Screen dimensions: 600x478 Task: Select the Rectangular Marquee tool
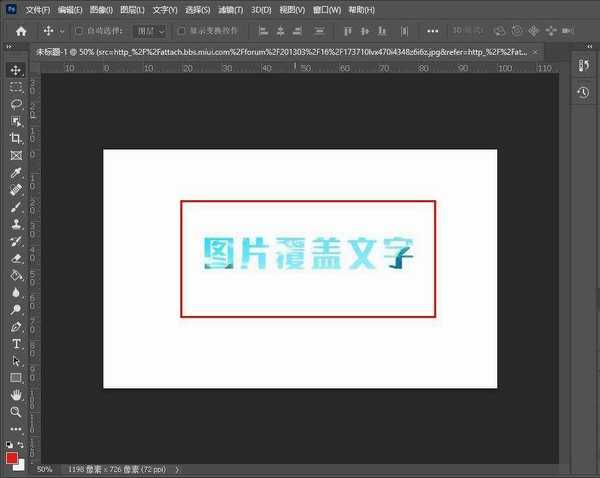tap(16, 87)
